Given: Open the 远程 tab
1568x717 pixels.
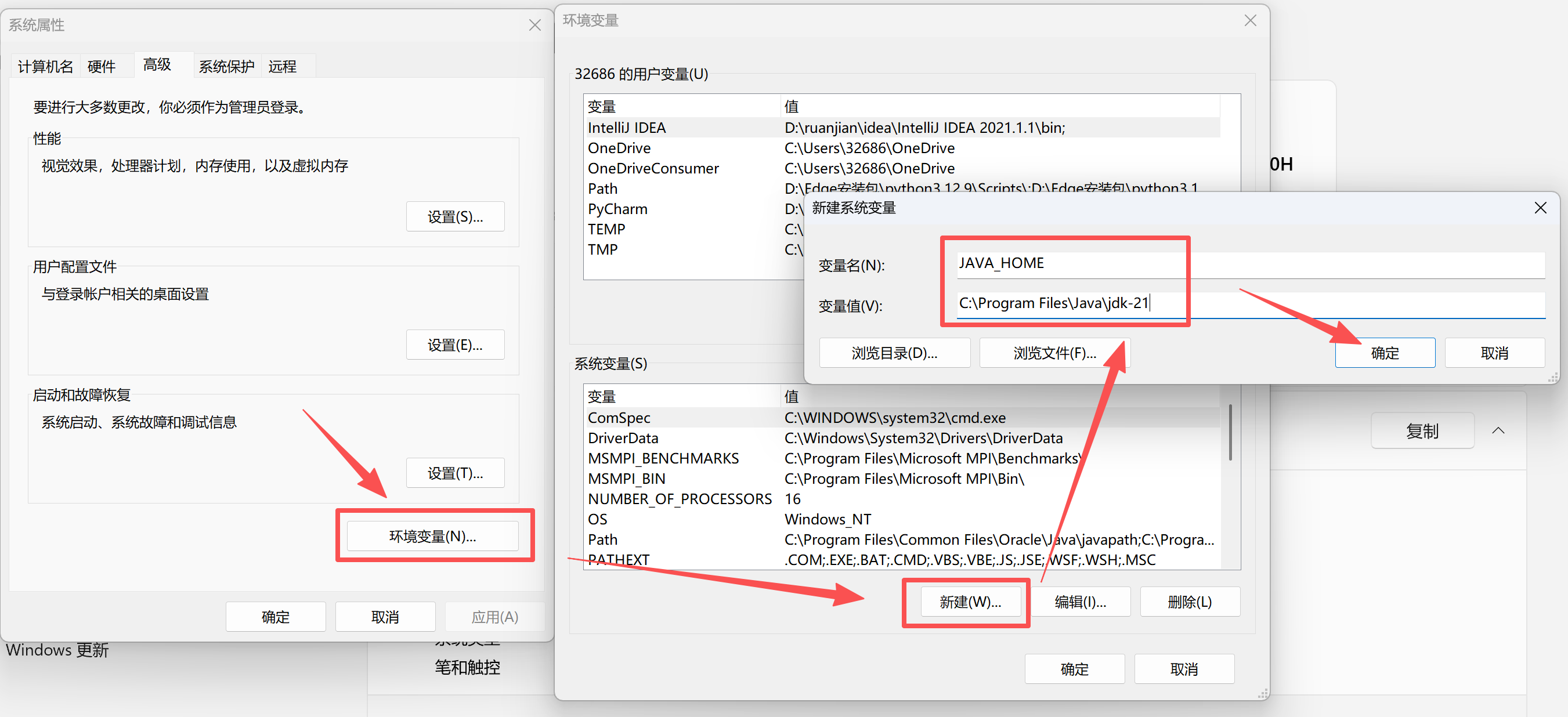Looking at the screenshot, I should [x=283, y=66].
